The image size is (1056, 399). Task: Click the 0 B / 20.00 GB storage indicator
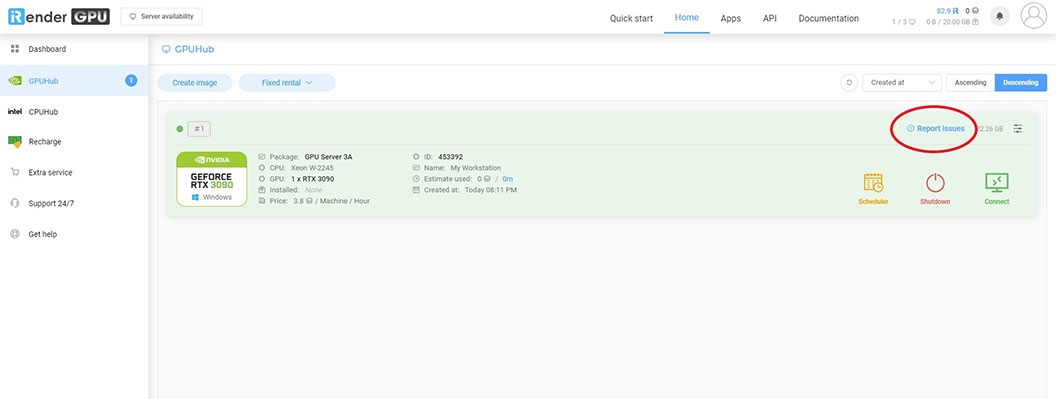[953, 22]
